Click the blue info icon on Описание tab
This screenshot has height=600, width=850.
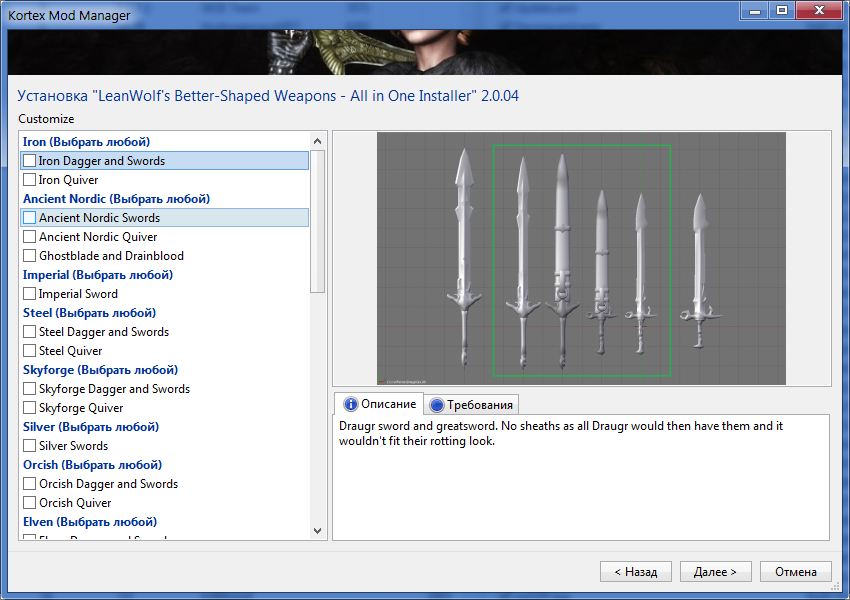pyautogui.click(x=351, y=404)
